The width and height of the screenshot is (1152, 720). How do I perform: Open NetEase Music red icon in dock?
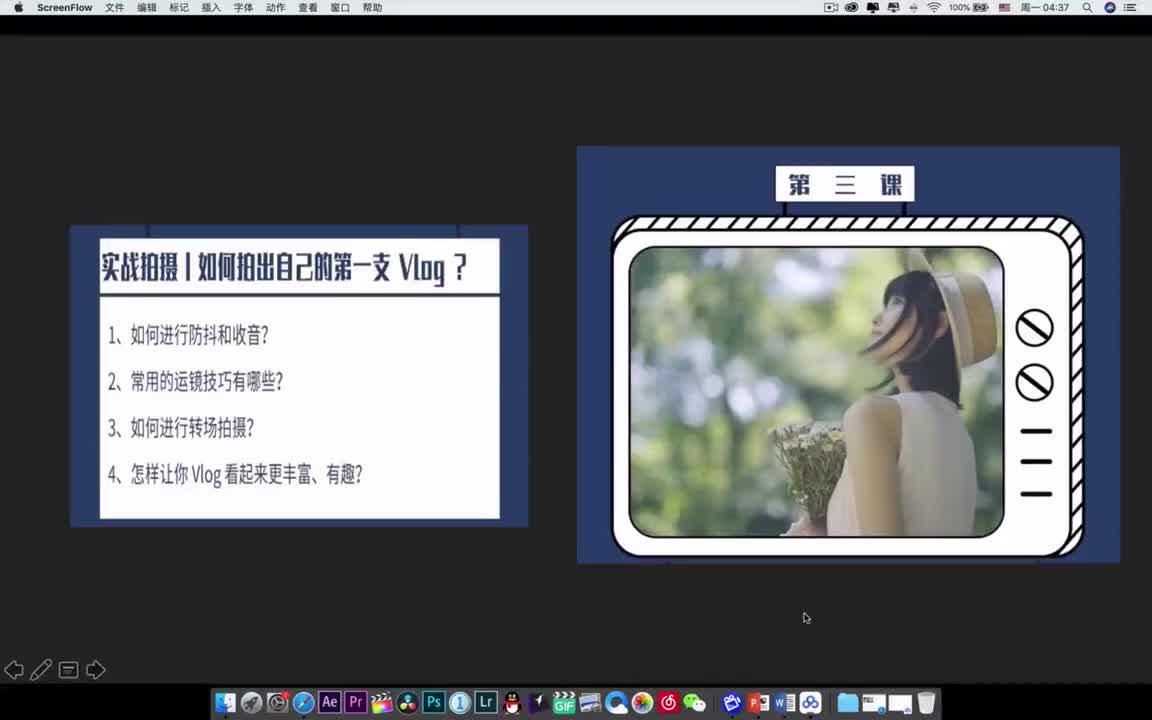(x=669, y=703)
